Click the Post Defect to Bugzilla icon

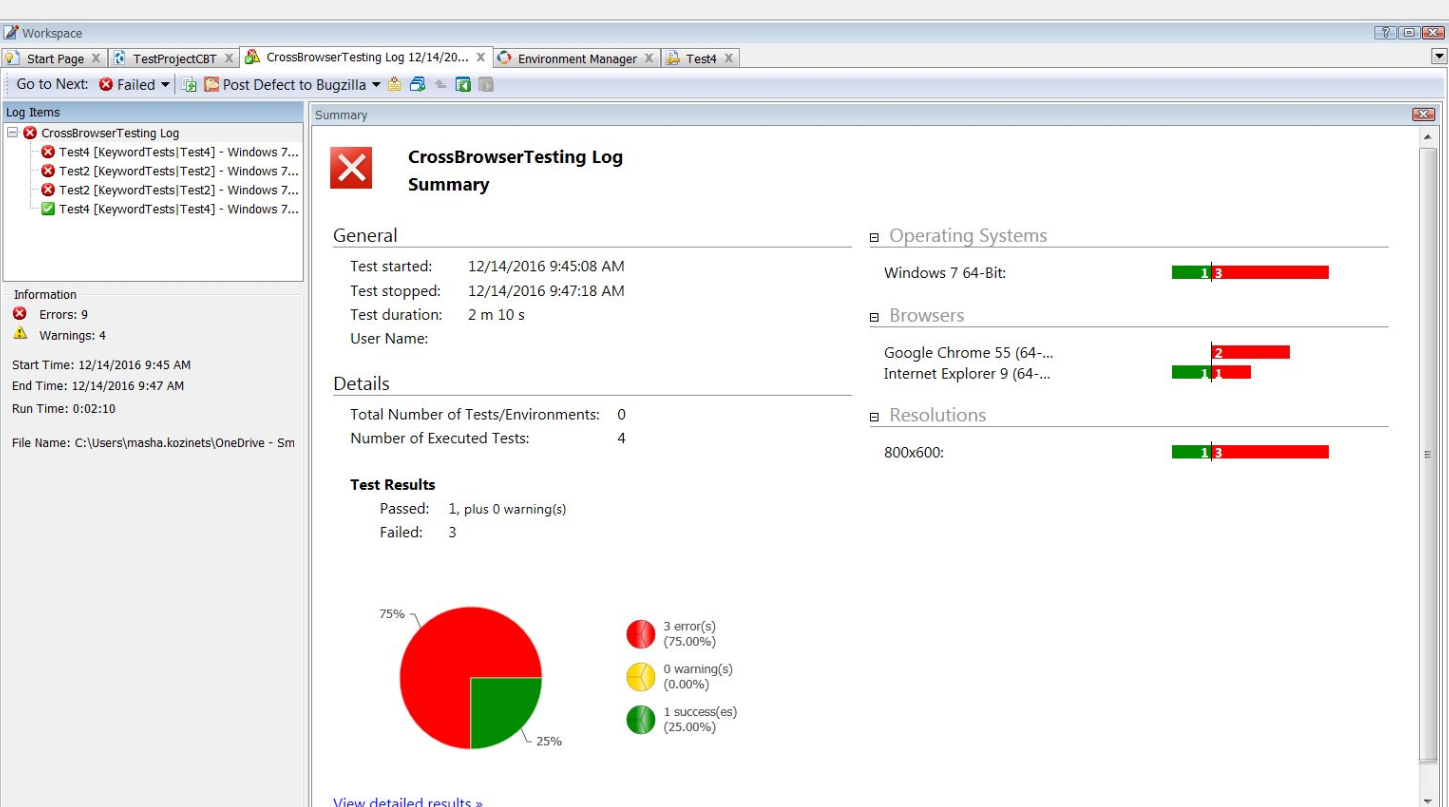click(212, 85)
